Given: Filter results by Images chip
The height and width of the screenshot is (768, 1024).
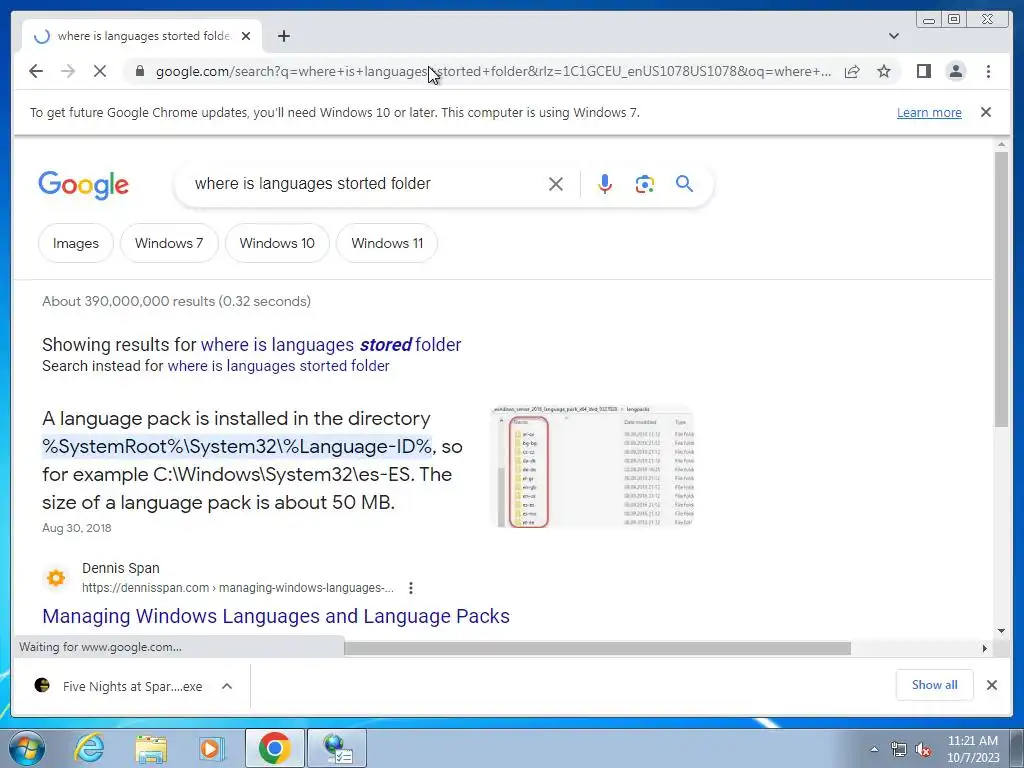Looking at the screenshot, I should click(x=76, y=243).
